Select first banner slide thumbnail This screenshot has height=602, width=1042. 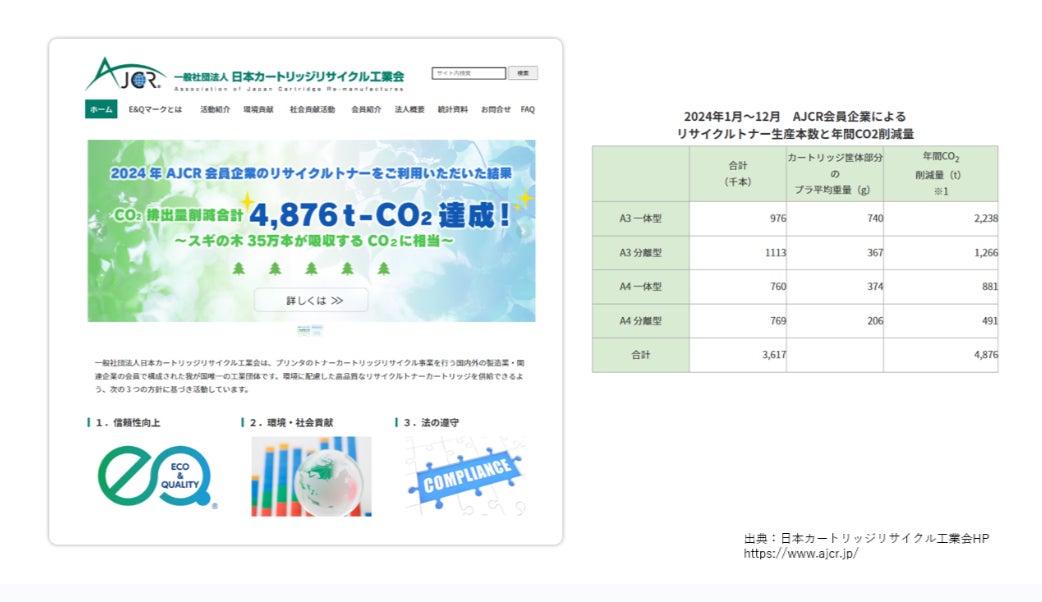[x=304, y=330]
